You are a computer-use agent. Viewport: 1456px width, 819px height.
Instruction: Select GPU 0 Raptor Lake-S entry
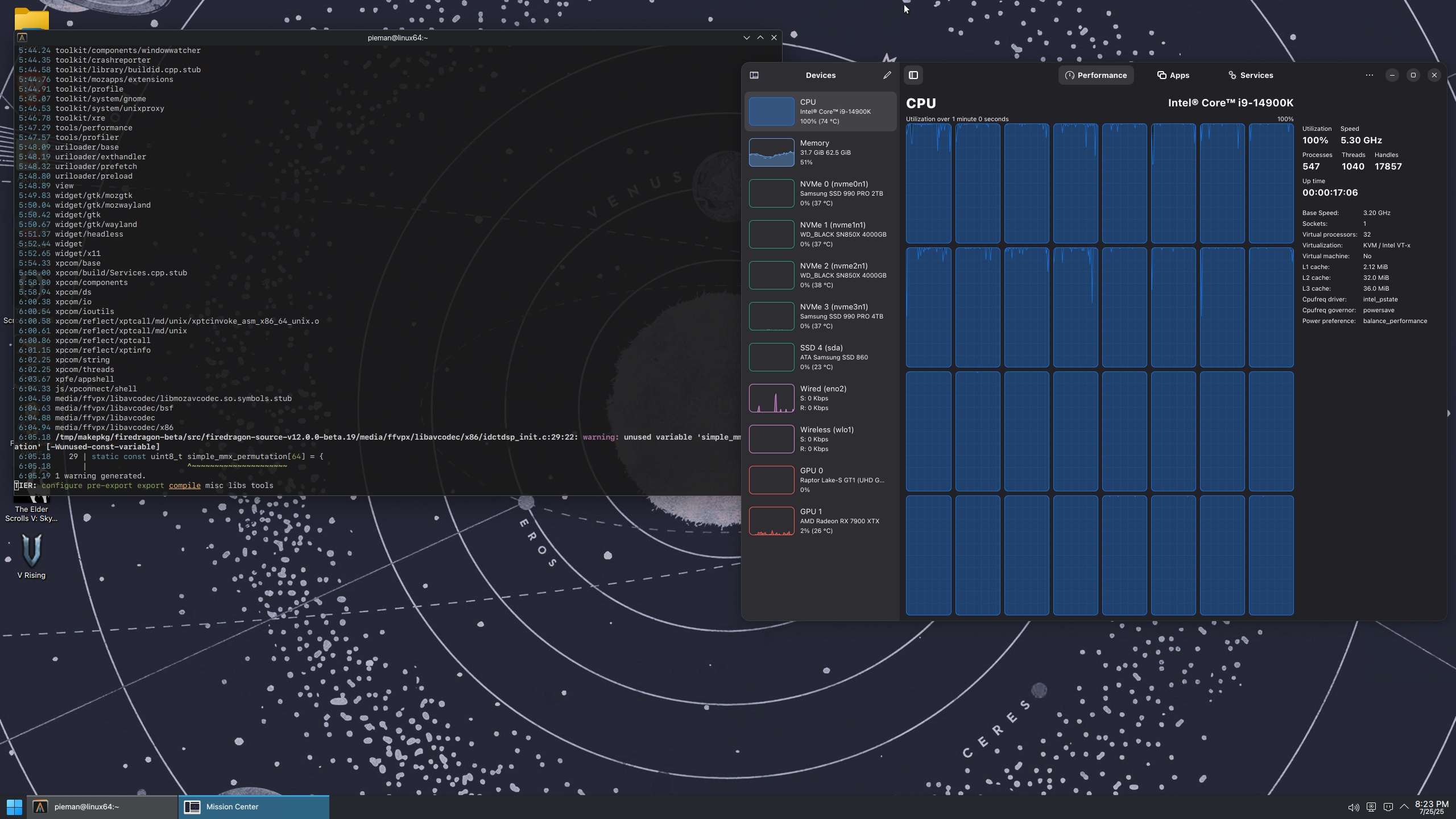(820, 480)
